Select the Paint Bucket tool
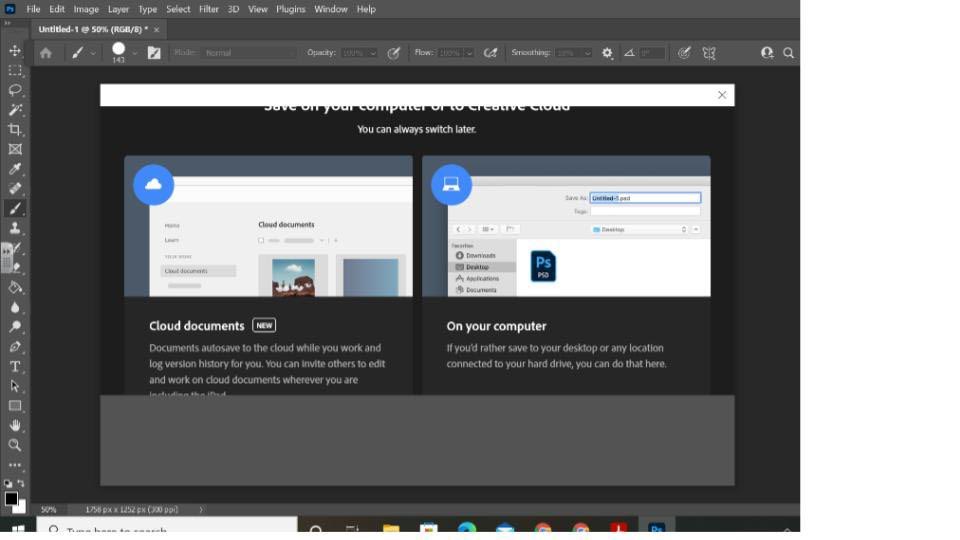Image resolution: width=960 pixels, height=540 pixels. (15, 287)
